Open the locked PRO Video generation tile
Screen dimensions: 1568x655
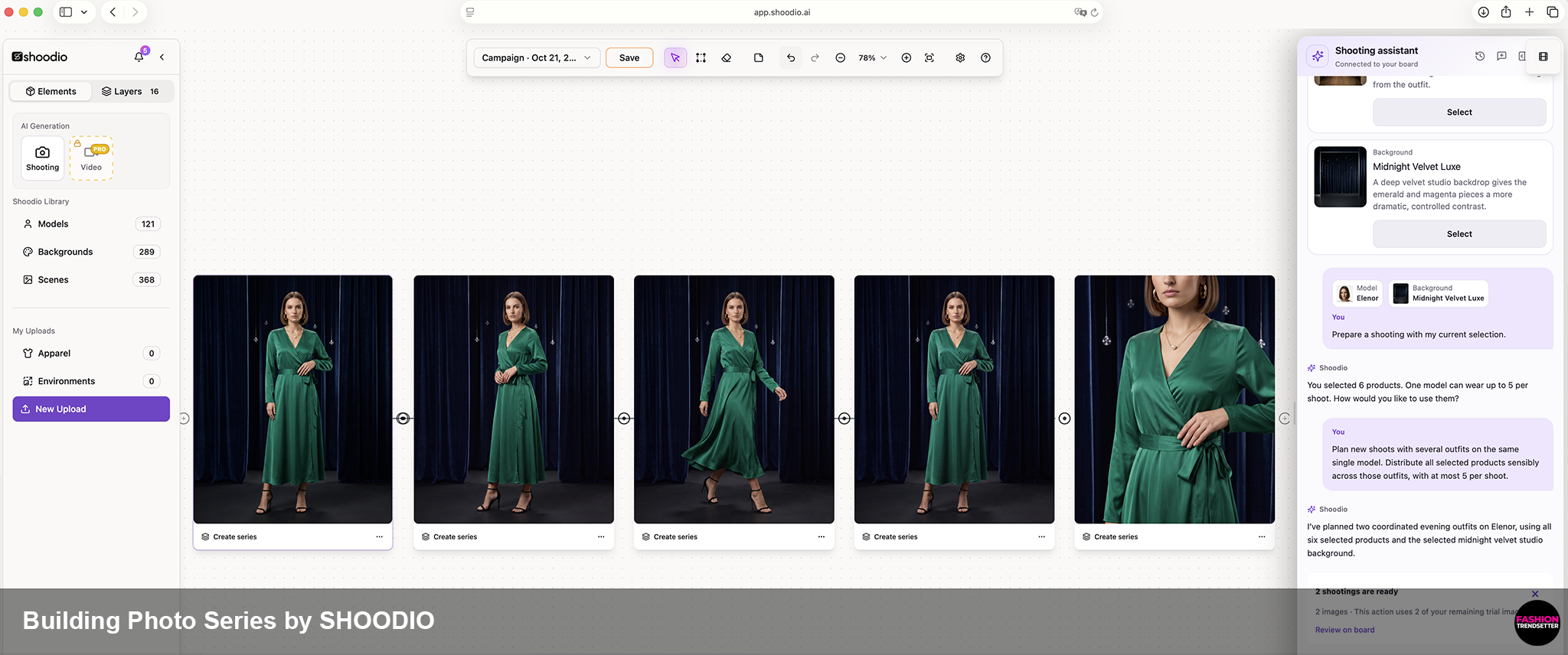click(x=91, y=158)
